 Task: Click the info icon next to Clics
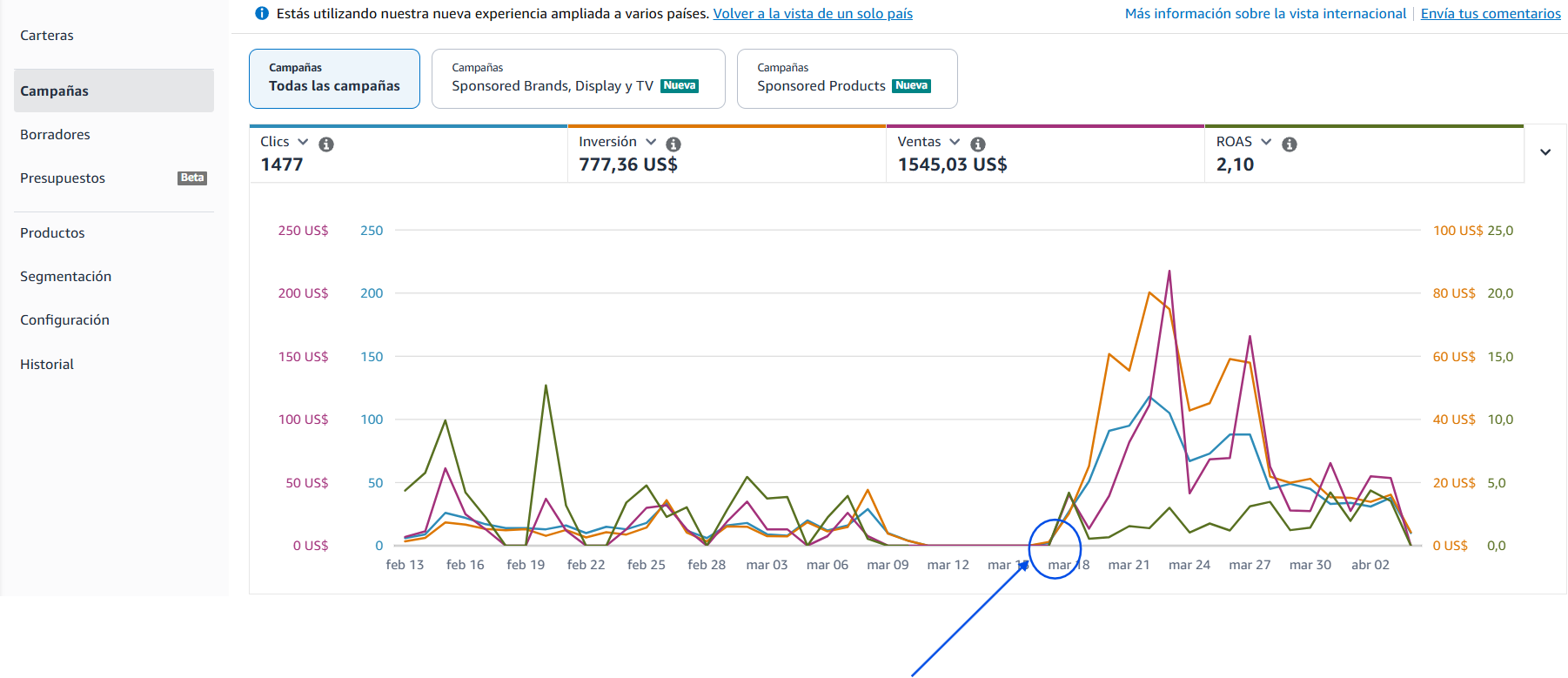[x=326, y=144]
